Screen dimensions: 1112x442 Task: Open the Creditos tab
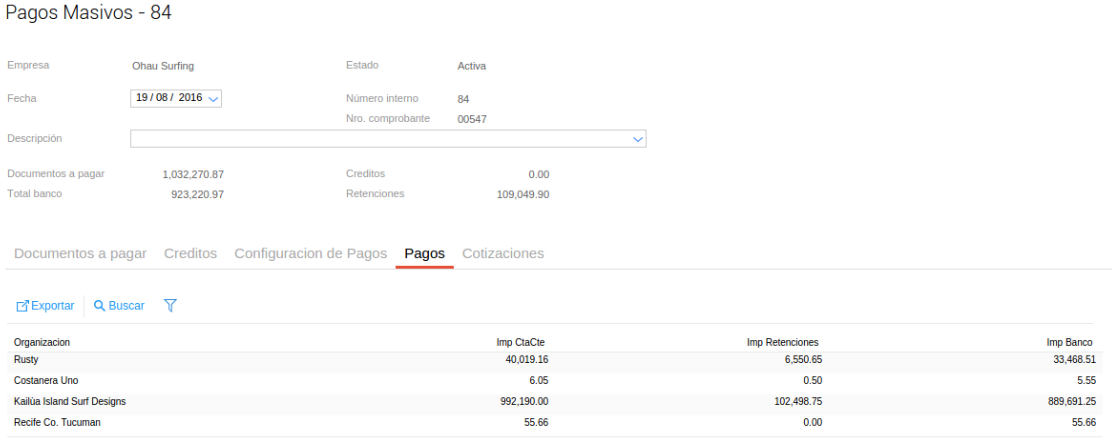[x=190, y=254]
